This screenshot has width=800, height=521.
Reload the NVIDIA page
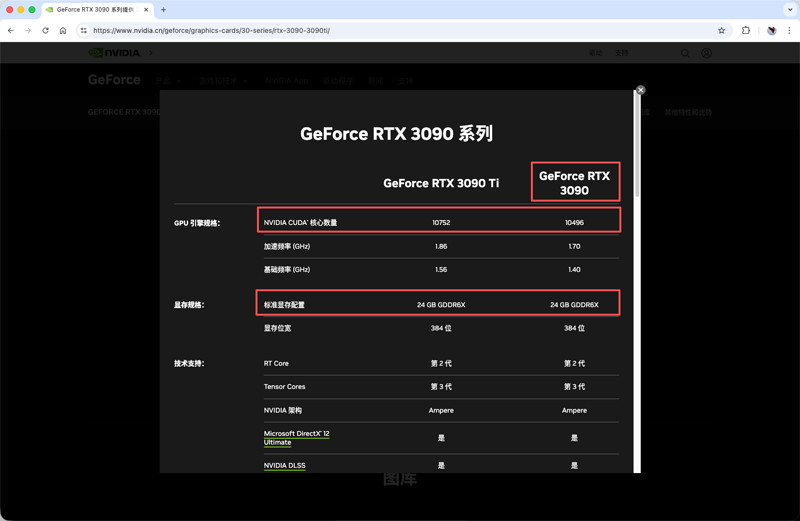45,31
